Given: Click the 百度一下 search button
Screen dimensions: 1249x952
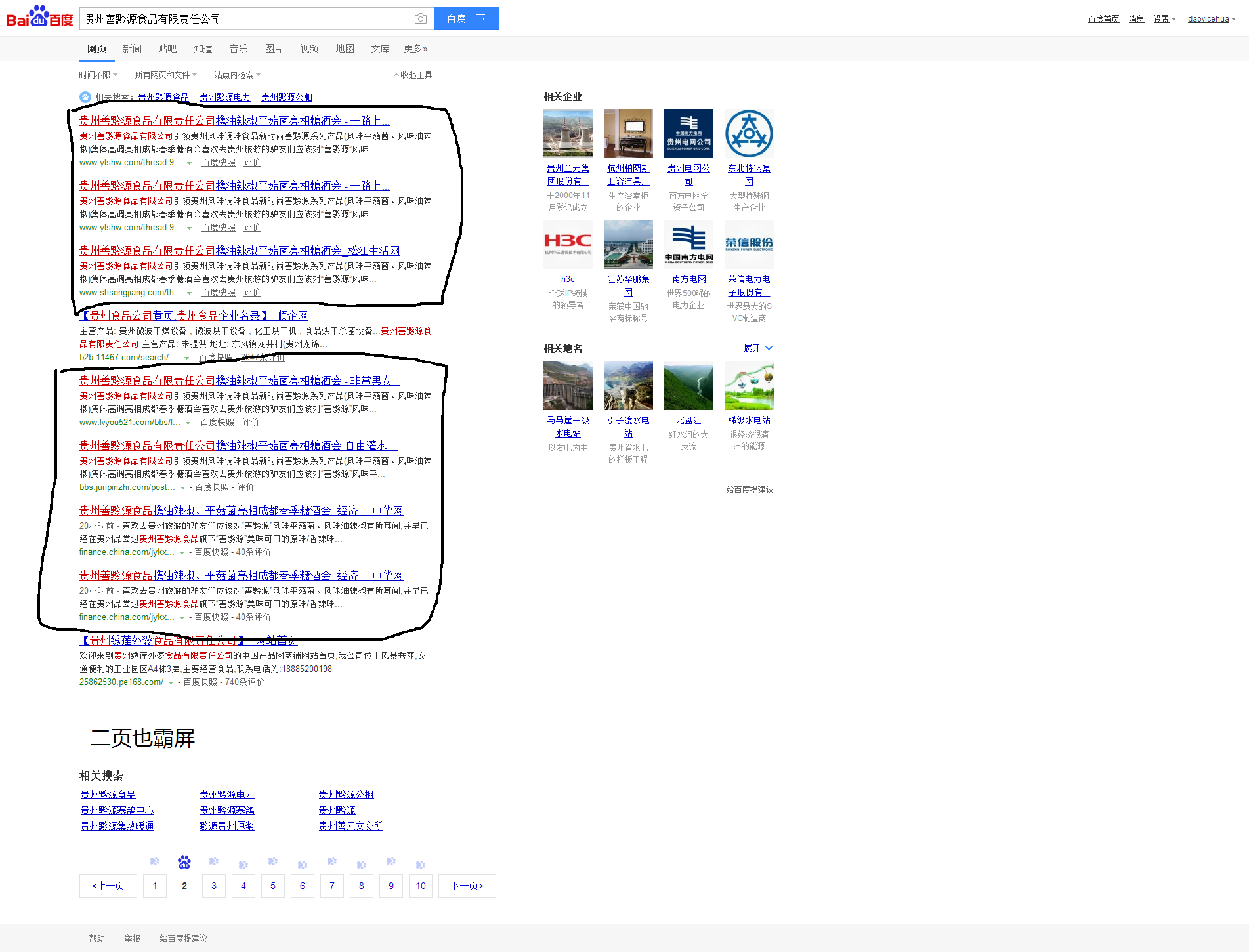Looking at the screenshot, I should point(466,18).
